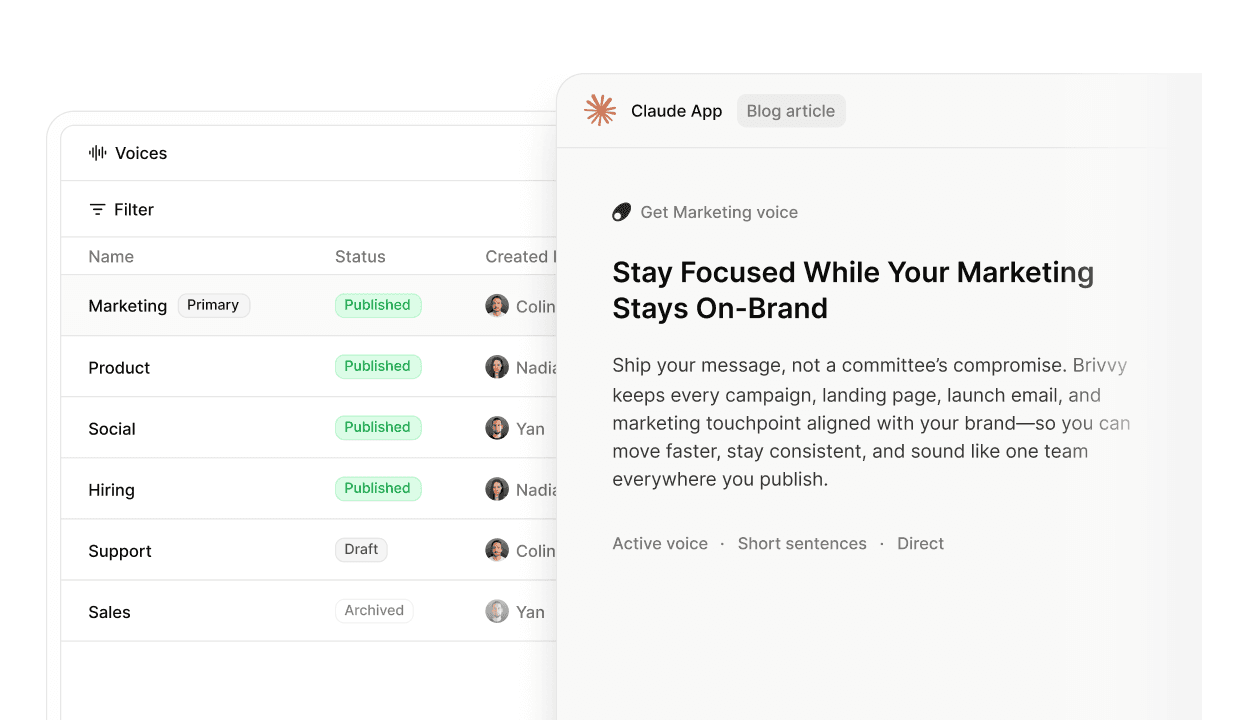Click the Short sentences attribute
Image resolution: width=1248 pixels, height=720 pixels.
[x=802, y=544]
